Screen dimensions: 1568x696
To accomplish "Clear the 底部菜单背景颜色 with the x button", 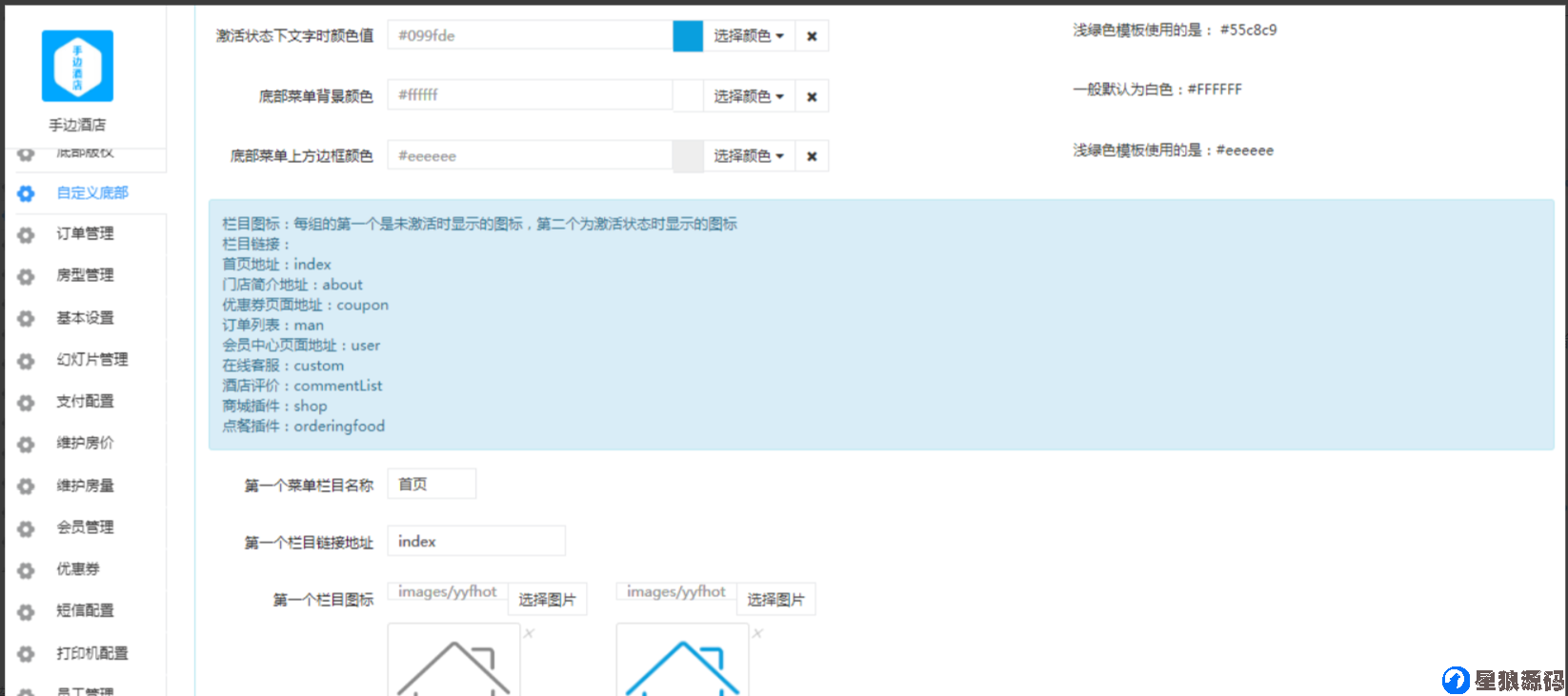I will (x=812, y=96).
